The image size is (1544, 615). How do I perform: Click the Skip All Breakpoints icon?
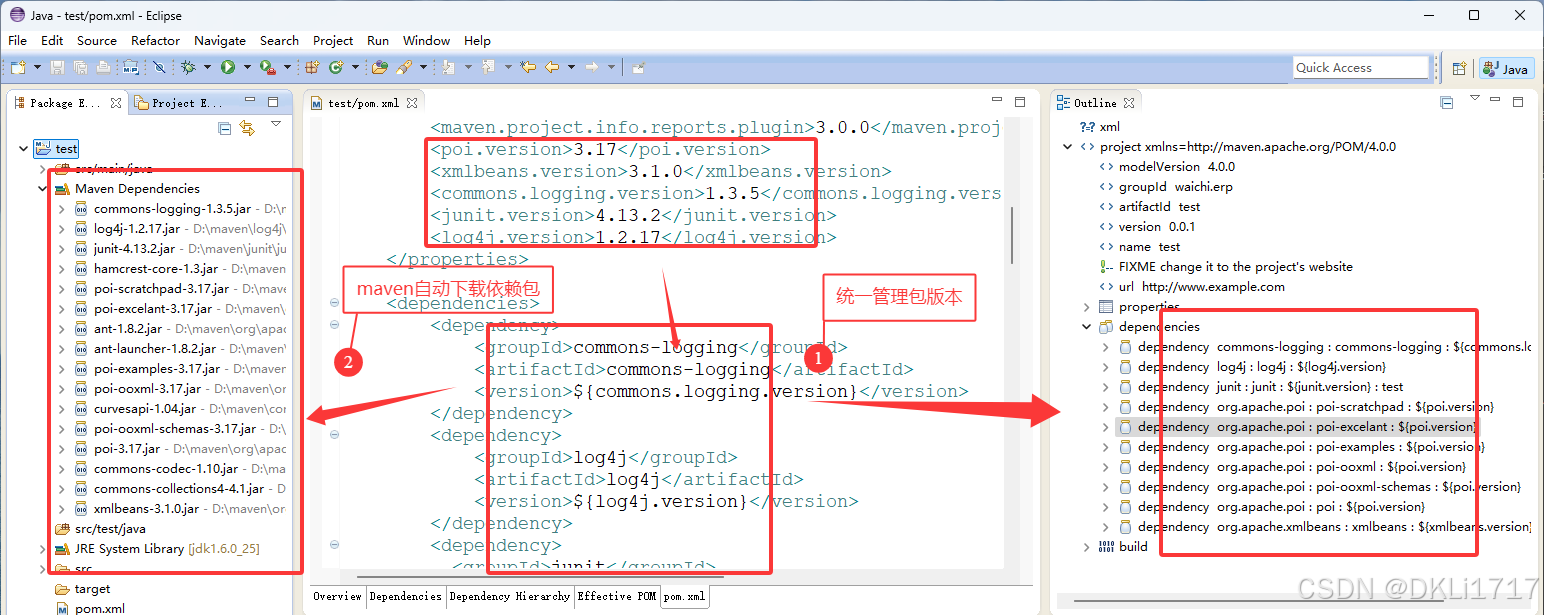159,67
